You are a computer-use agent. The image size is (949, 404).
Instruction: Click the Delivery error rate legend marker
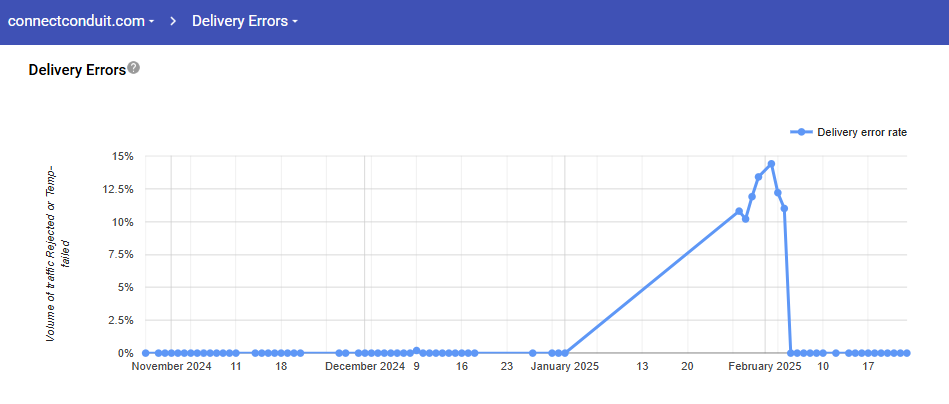(x=801, y=132)
